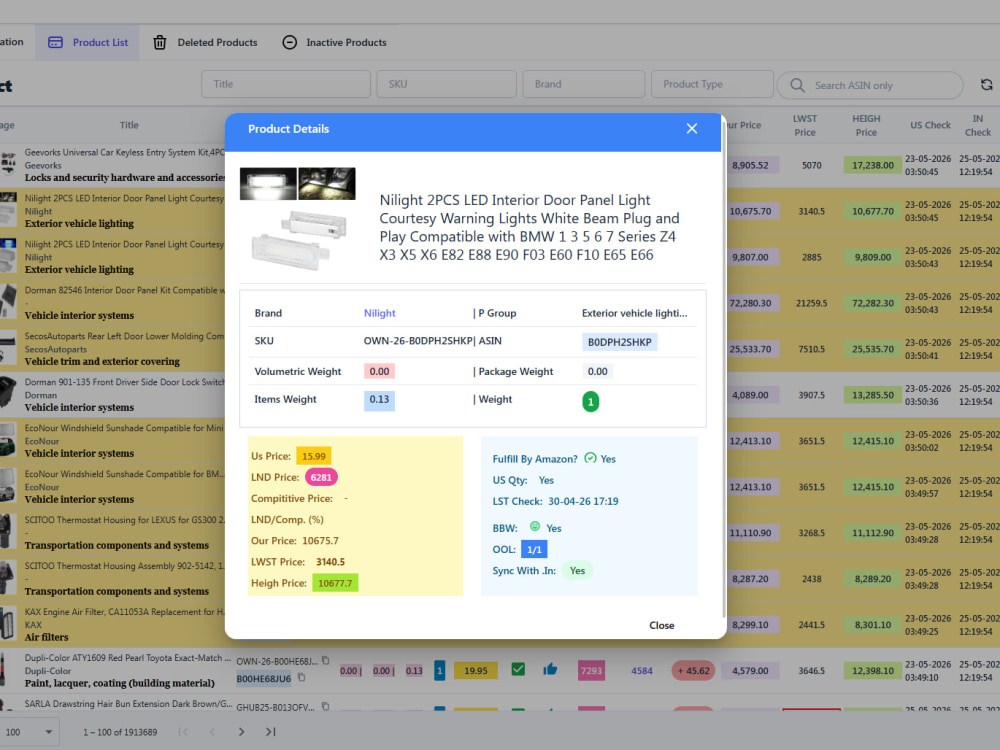This screenshot has width=1000, height=750.
Task: Focus the Title filter field
Action: click(286, 84)
